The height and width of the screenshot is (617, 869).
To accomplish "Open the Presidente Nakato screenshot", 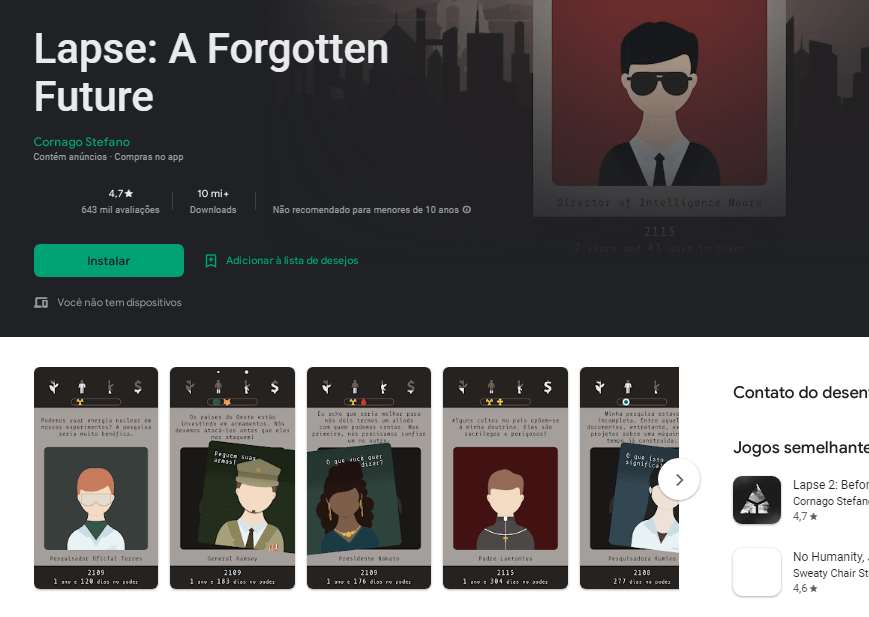I will tap(369, 478).
